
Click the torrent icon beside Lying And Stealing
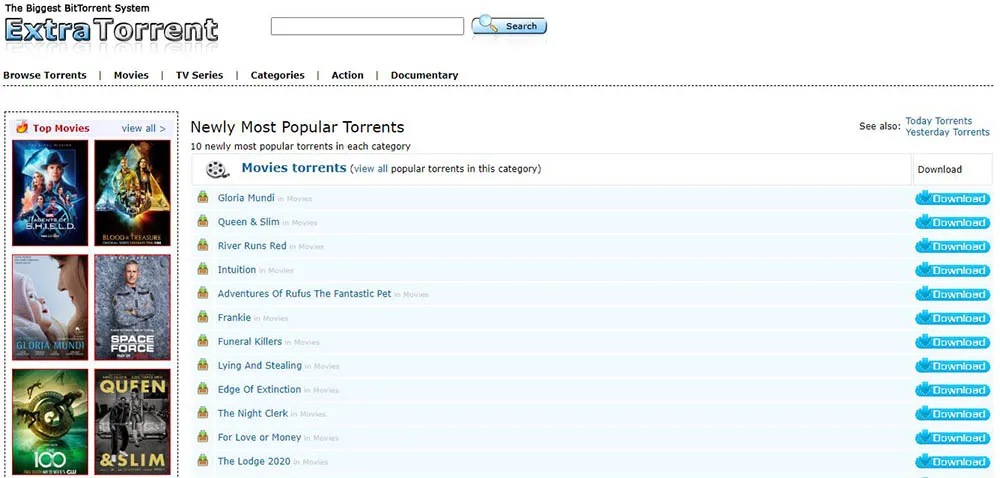point(203,365)
